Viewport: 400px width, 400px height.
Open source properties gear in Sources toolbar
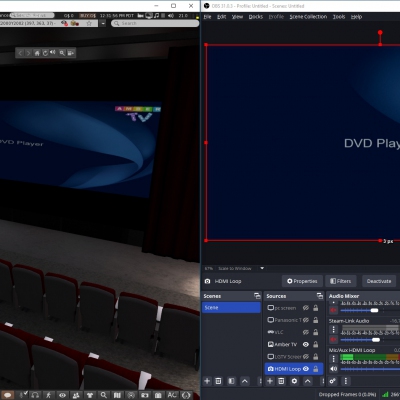(294, 381)
